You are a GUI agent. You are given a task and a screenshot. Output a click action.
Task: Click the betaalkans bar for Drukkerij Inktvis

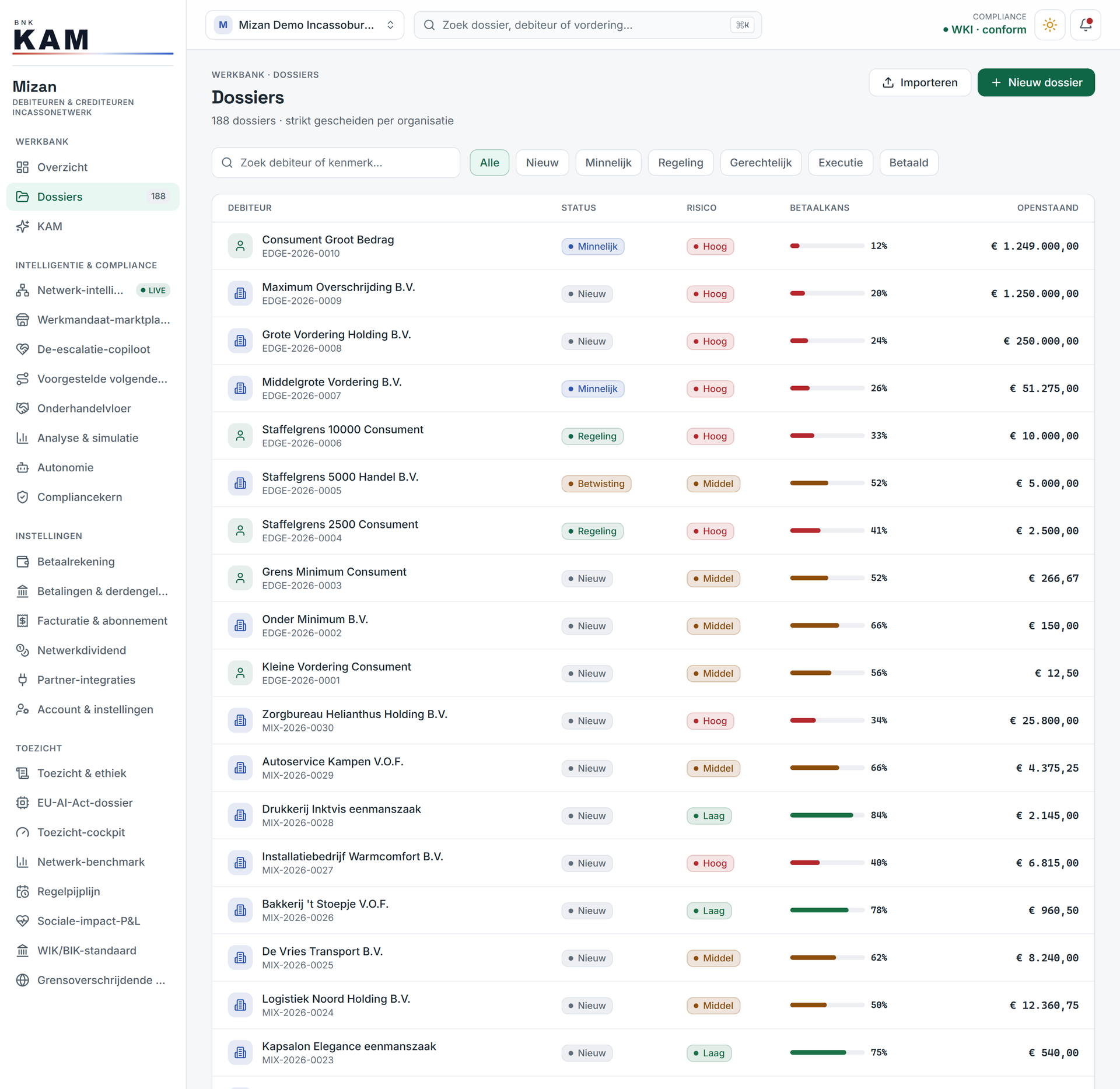tap(827, 815)
